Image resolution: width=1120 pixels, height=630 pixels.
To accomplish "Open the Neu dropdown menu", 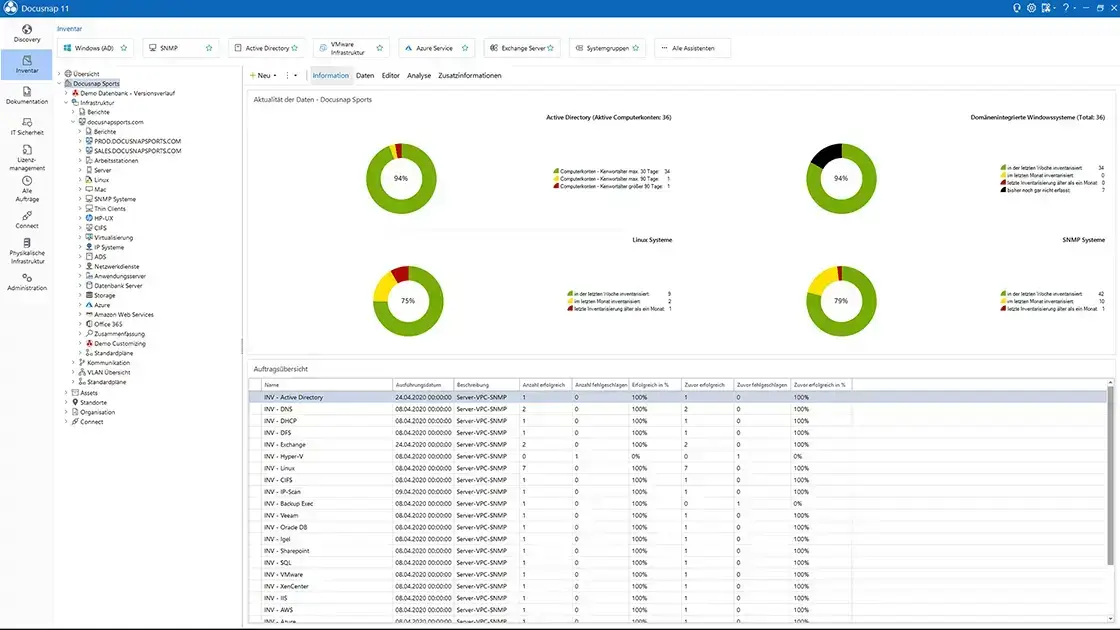I will pyautogui.click(x=263, y=75).
